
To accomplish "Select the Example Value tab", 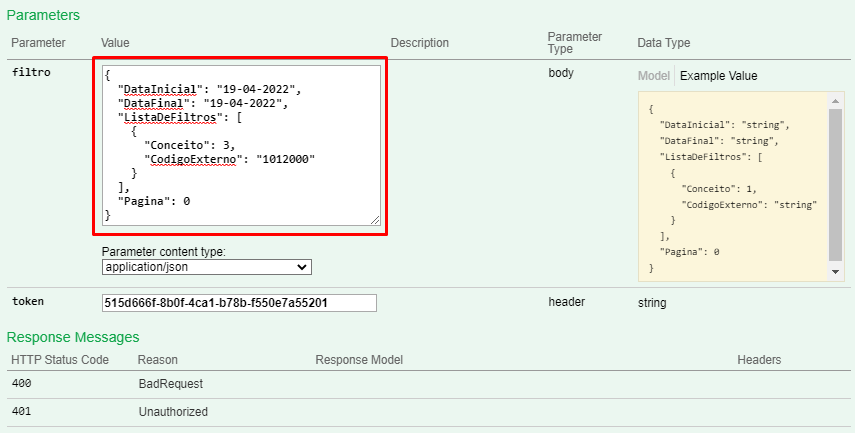I will tap(718, 76).
